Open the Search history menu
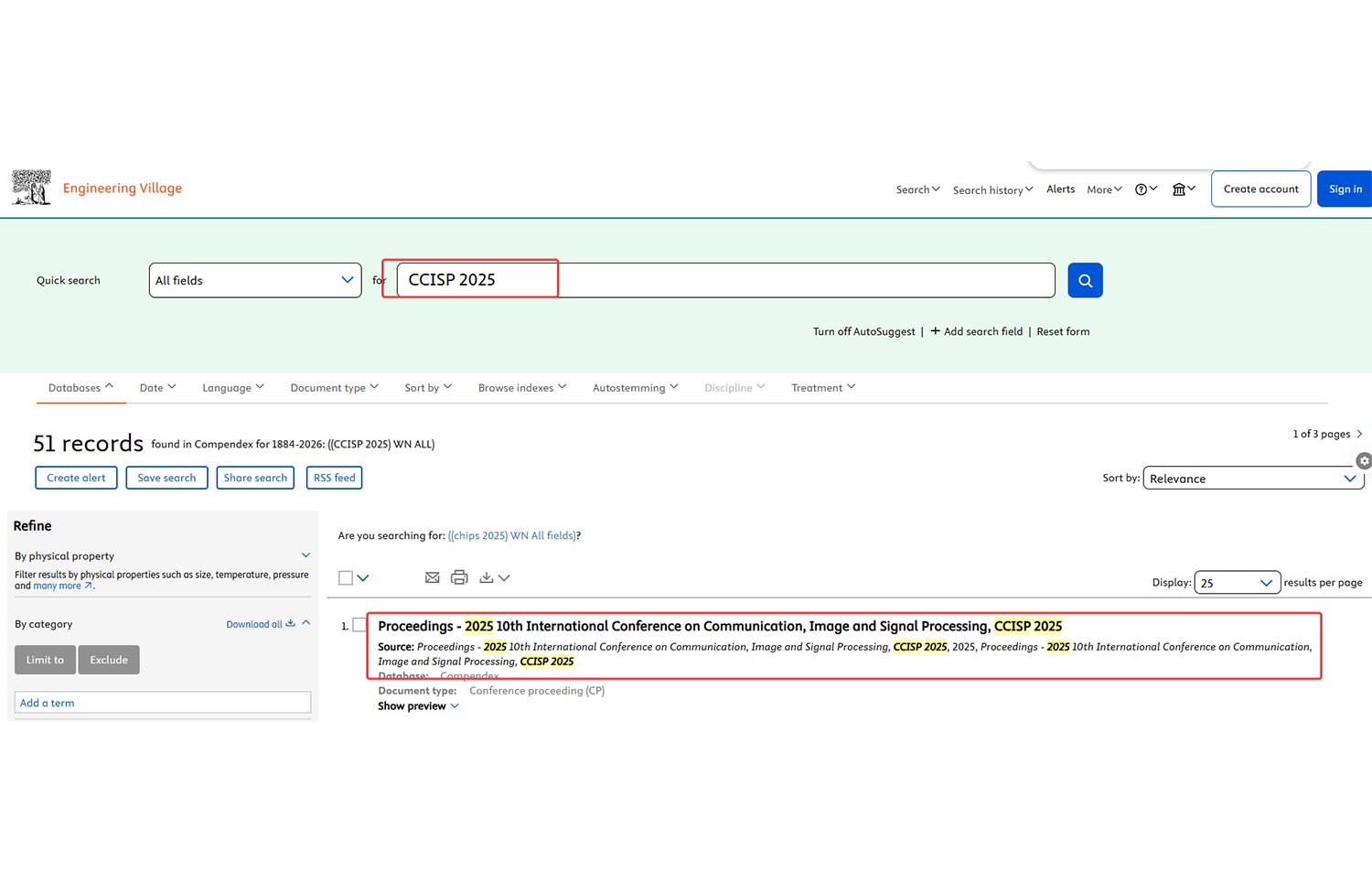This screenshot has height=883, width=1372. pos(992,190)
